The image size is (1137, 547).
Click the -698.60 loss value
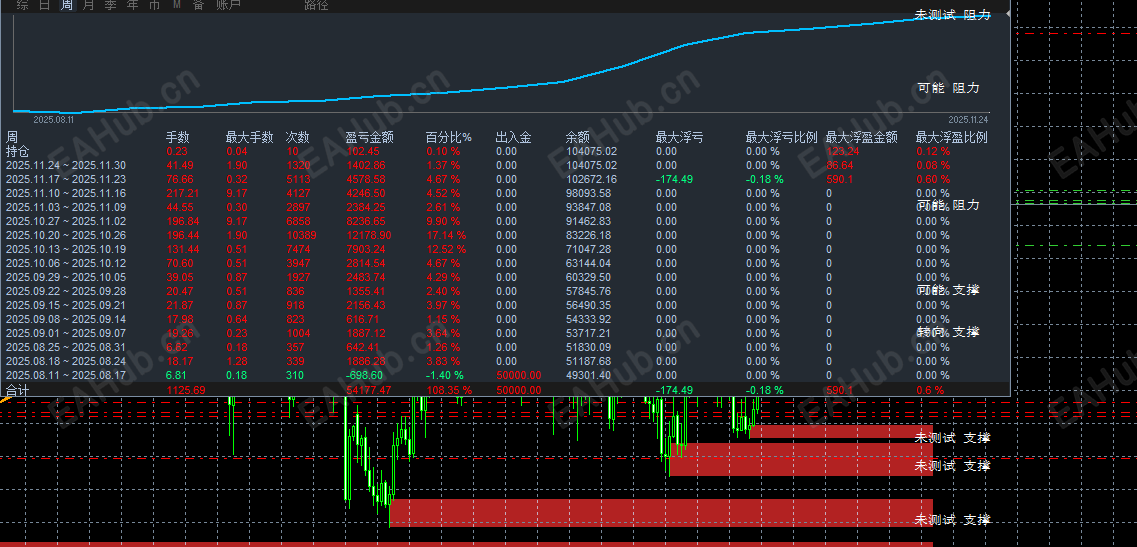364,375
